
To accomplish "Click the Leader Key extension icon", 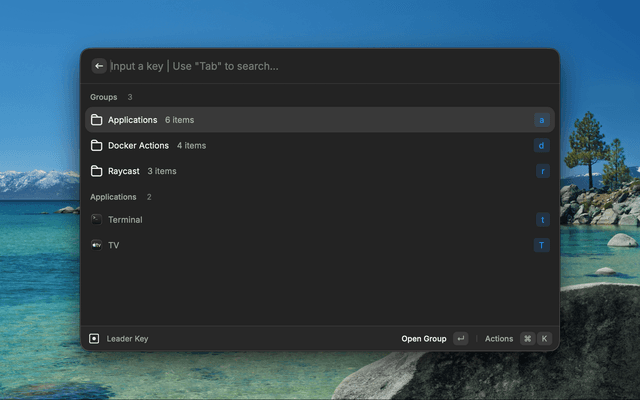I will click(x=94, y=339).
